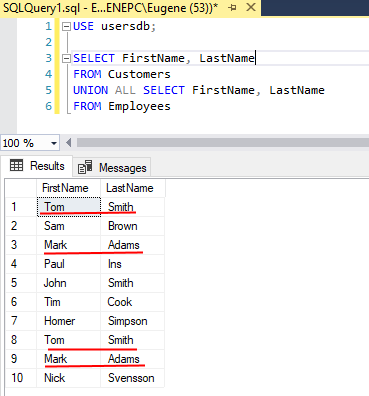Switch to the Results tab
Image resolution: width=369 pixels, height=396 pixels.
point(37,166)
